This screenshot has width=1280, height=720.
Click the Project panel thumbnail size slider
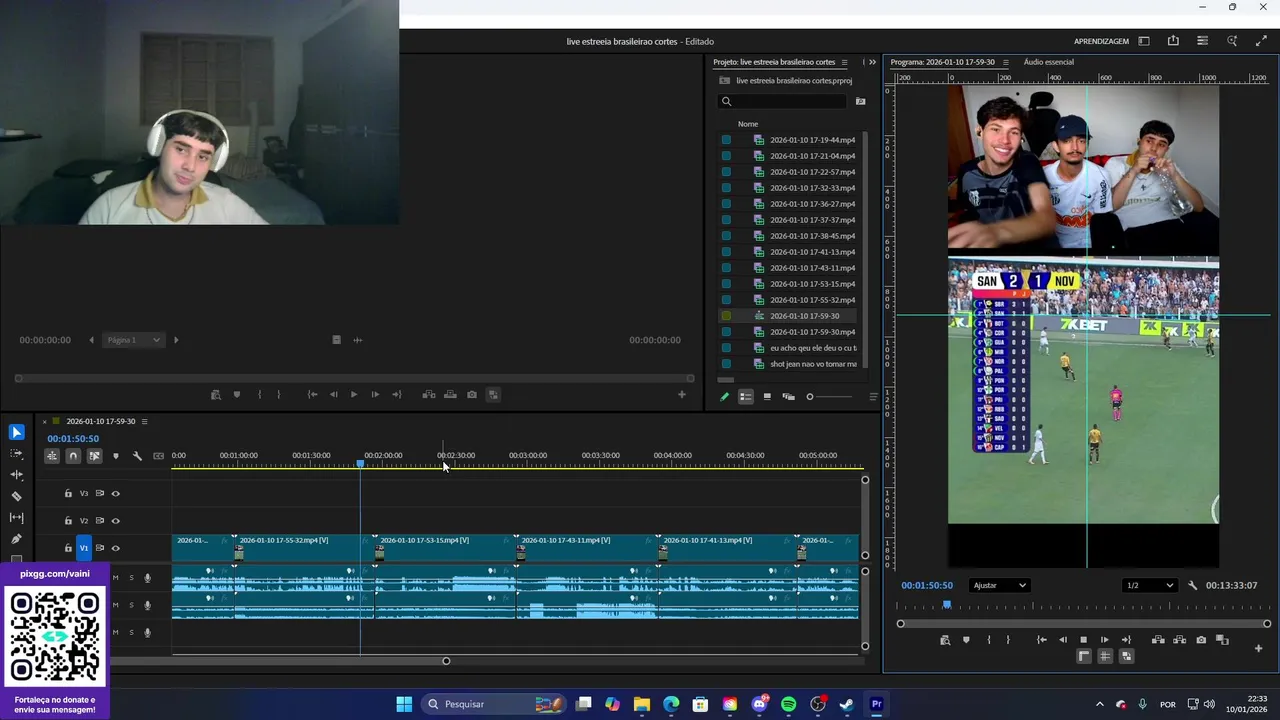(830, 396)
